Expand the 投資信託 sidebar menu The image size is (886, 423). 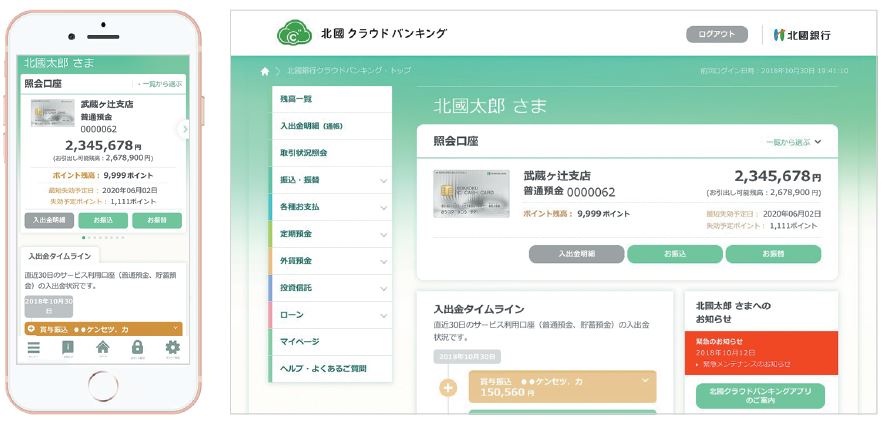(x=331, y=288)
